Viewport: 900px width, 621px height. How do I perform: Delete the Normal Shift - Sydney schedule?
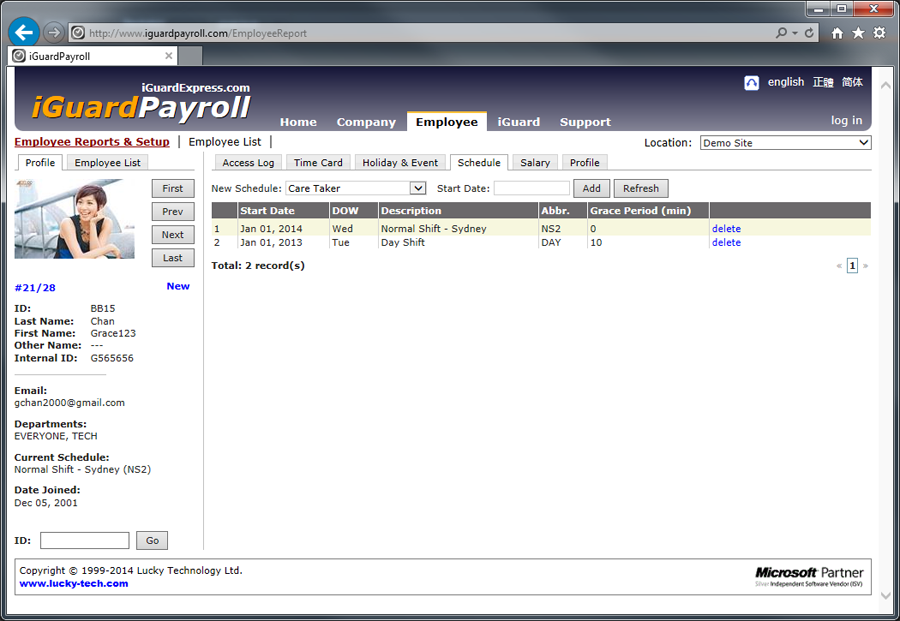point(726,228)
